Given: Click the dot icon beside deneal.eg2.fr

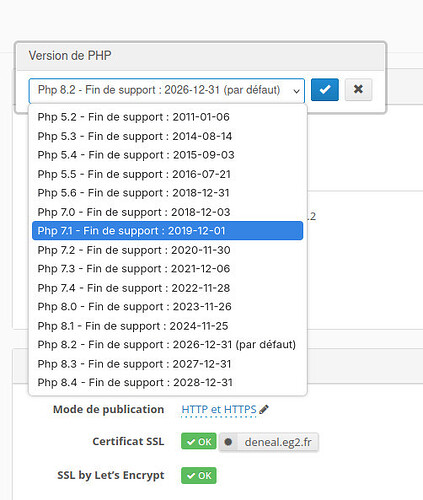Looking at the screenshot, I should pos(228,442).
